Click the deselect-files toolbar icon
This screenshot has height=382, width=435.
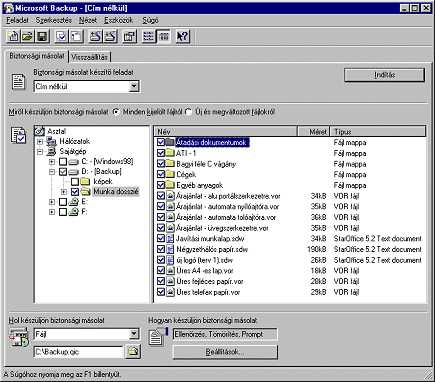point(76,36)
